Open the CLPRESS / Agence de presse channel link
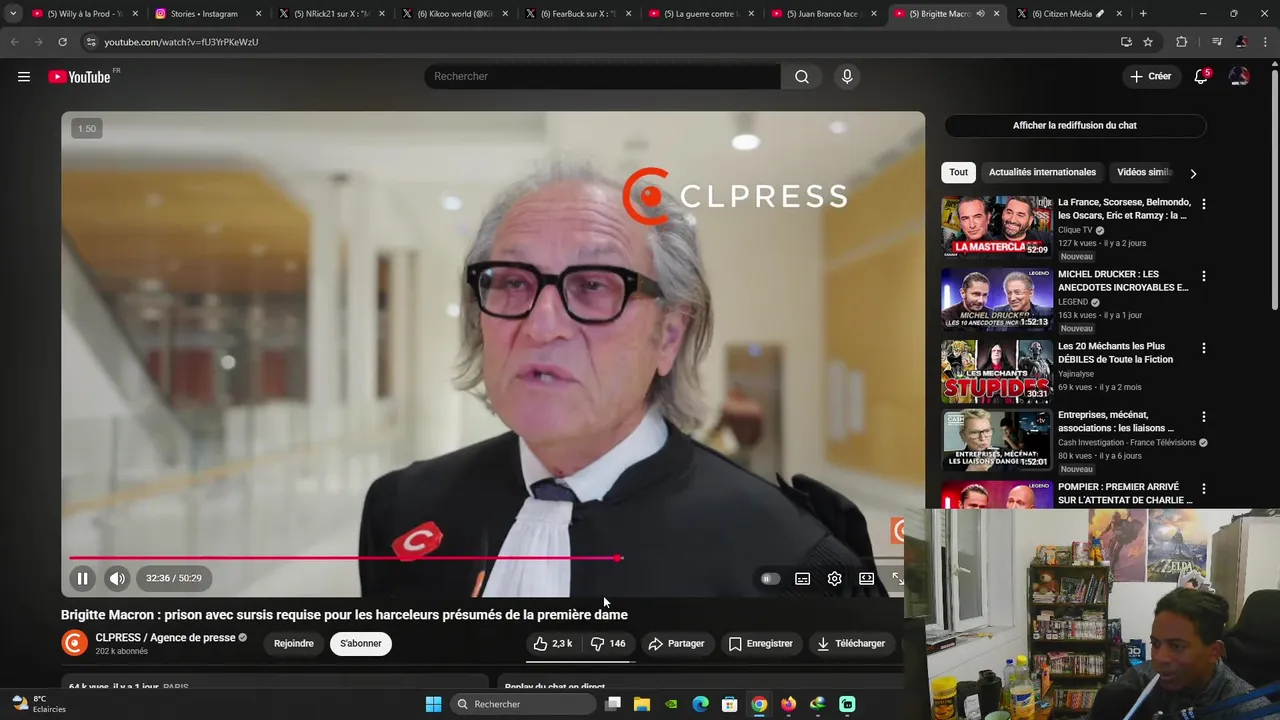This screenshot has height=720, width=1280. point(165,638)
